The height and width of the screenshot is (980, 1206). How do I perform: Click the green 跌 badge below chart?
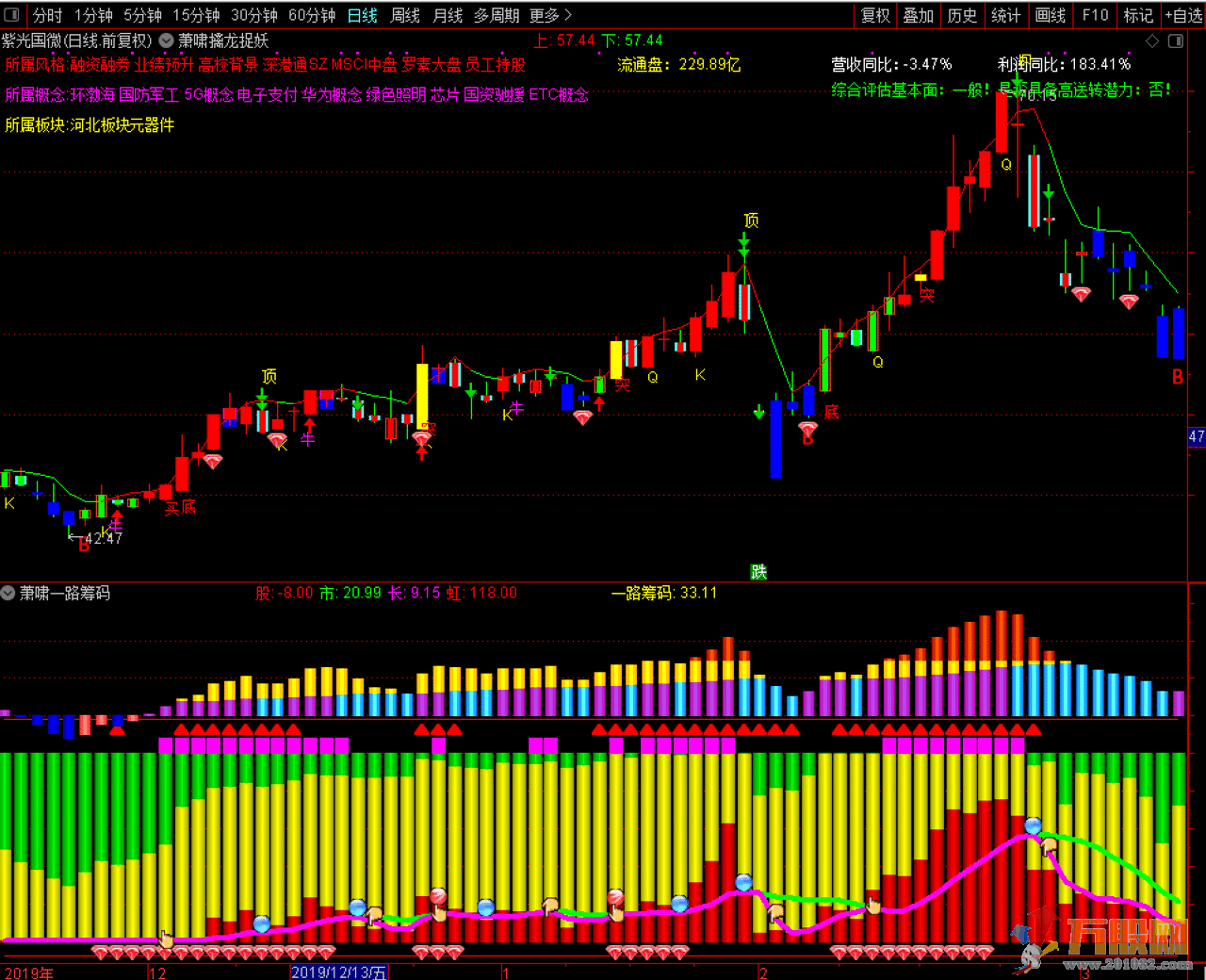758,572
